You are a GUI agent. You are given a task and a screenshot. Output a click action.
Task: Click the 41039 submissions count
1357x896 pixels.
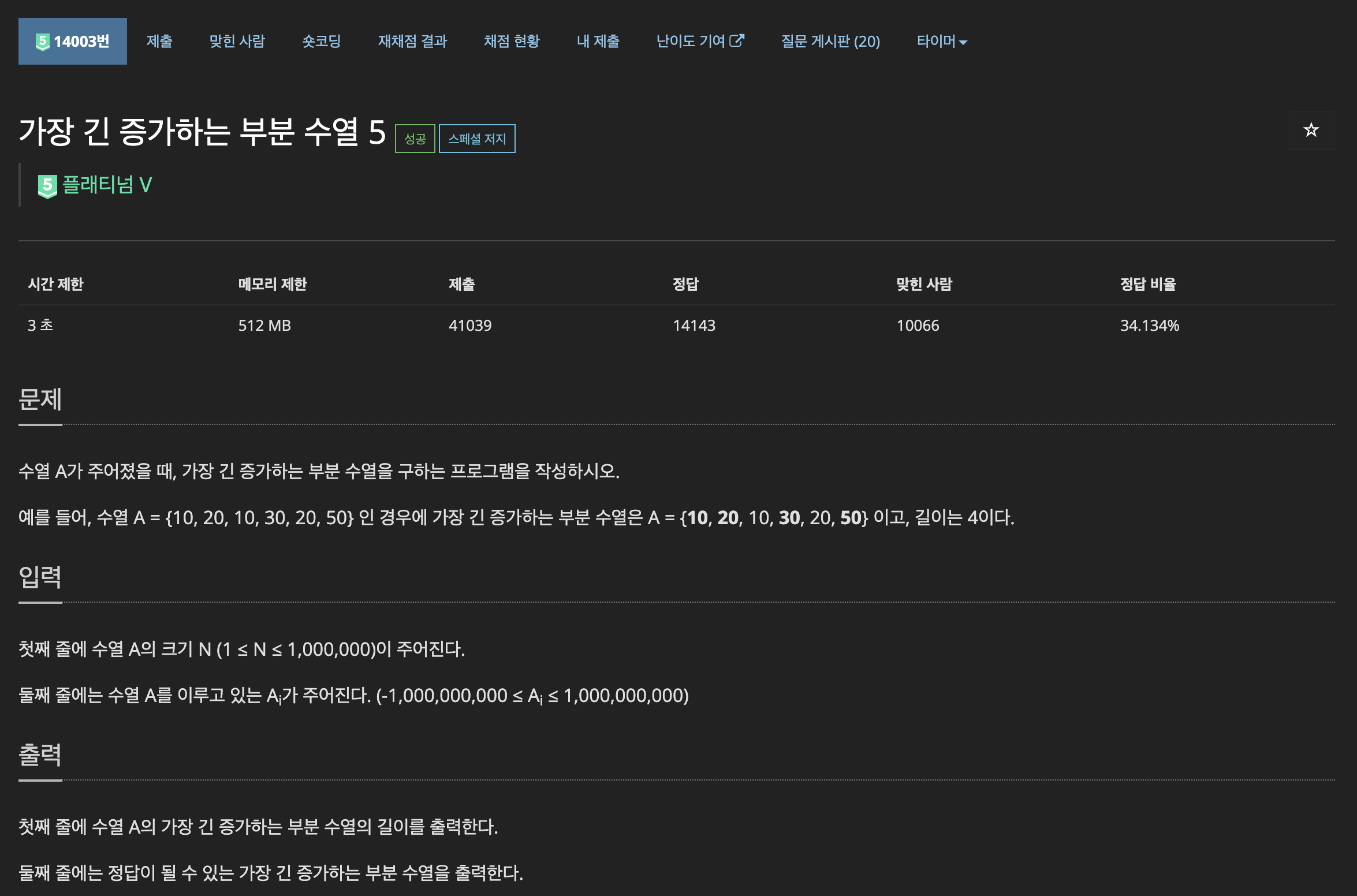pyautogui.click(x=470, y=326)
